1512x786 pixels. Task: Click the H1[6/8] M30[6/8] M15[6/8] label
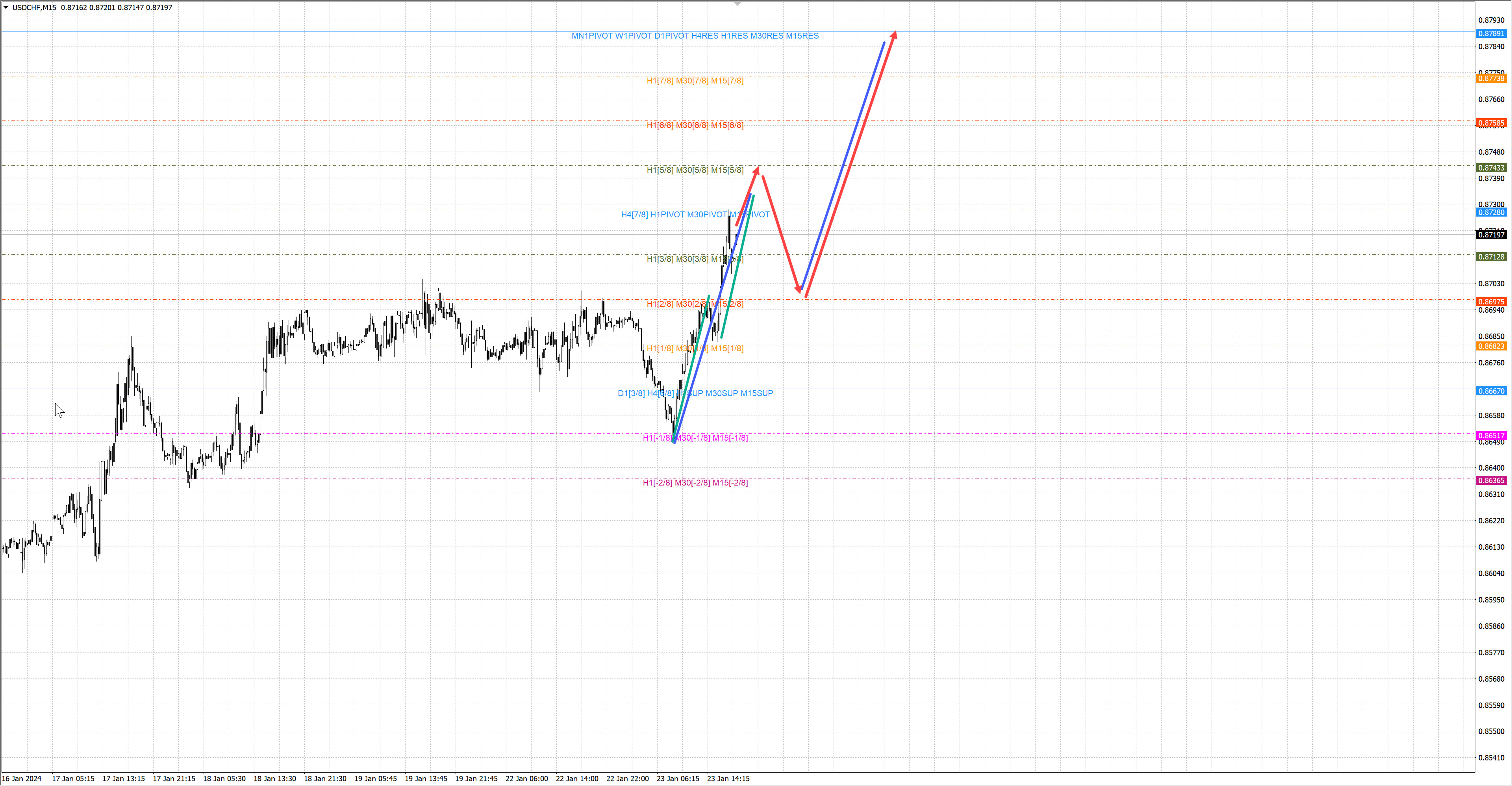694,125
